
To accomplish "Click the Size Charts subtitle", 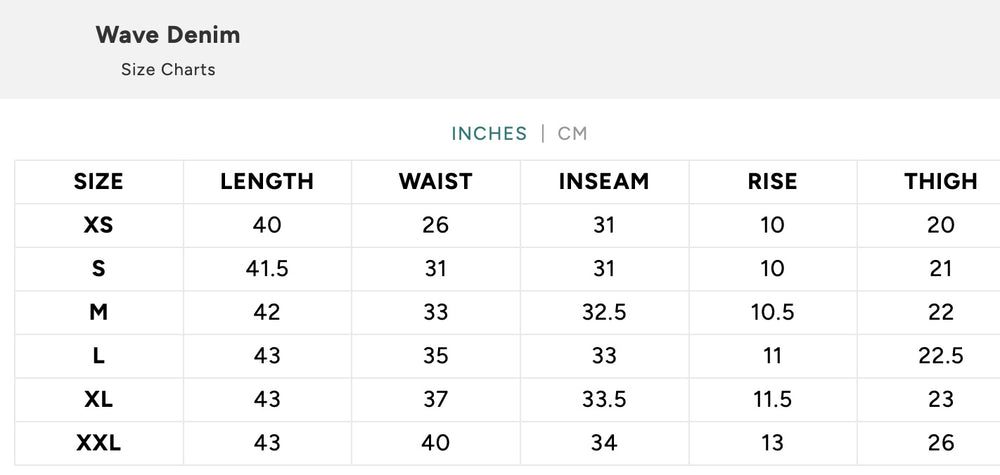I will click(x=168, y=69).
